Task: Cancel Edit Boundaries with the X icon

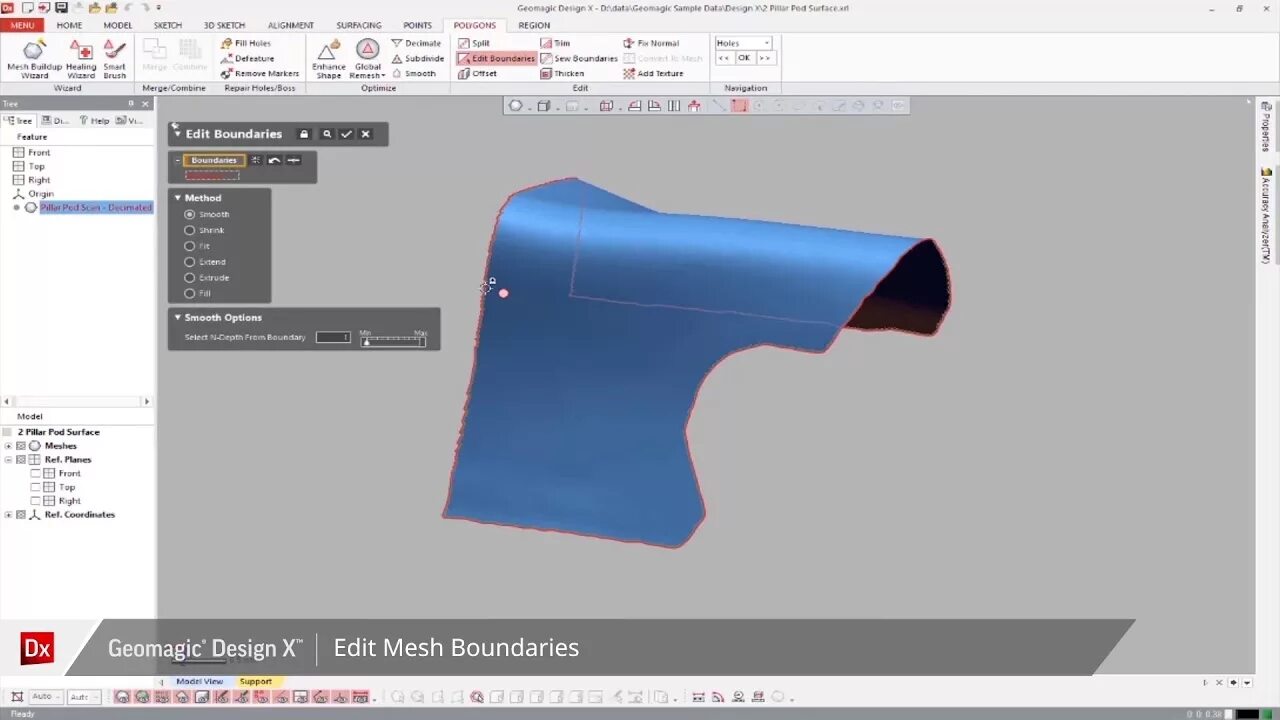Action: click(x=365, y=134)
